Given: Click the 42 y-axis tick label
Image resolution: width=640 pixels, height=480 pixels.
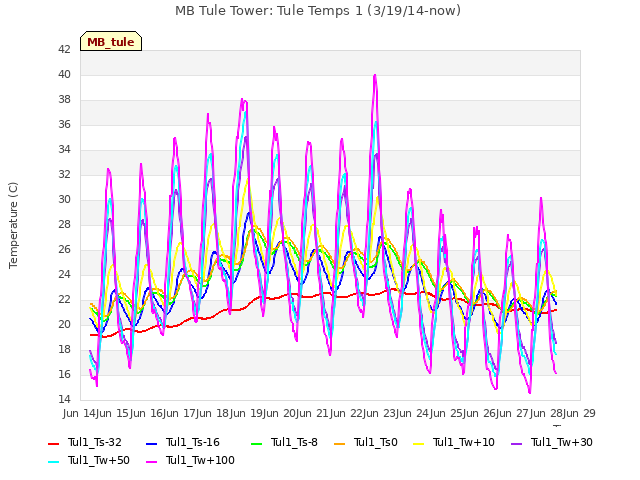Looking at the screenshot, I should pos(64,50).
